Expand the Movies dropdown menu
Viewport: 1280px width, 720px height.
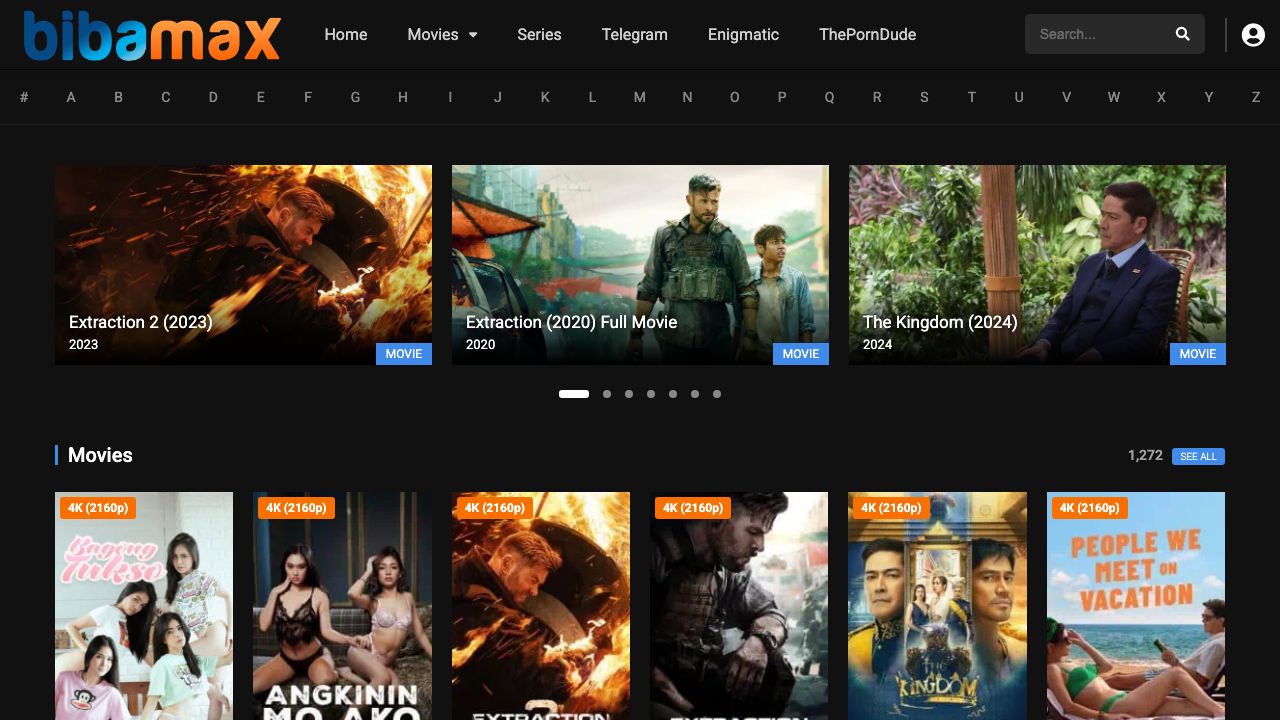click(442, 34)
